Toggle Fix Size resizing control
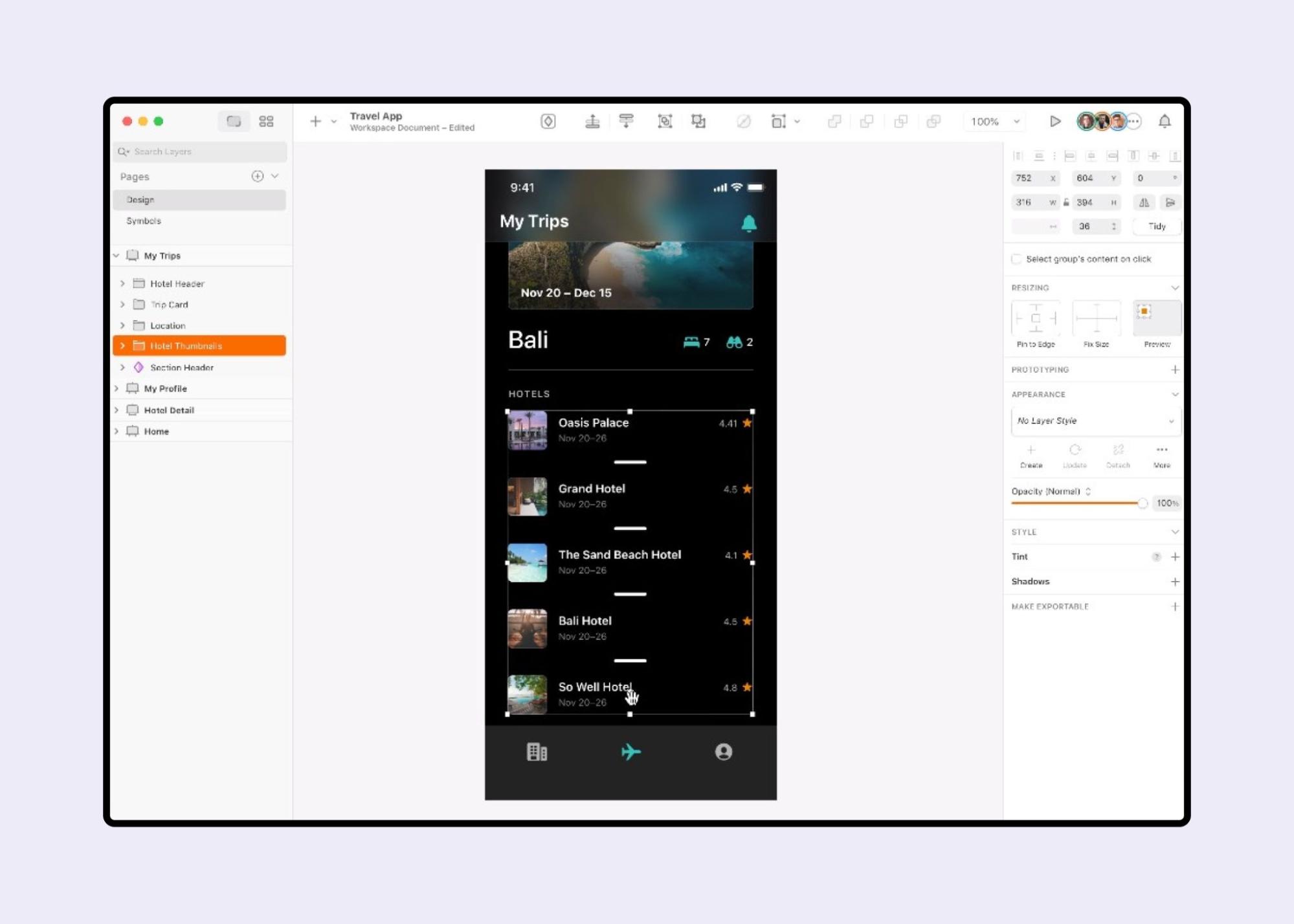This screenshot has height=924, width=1294. (x=1097, y=318)
